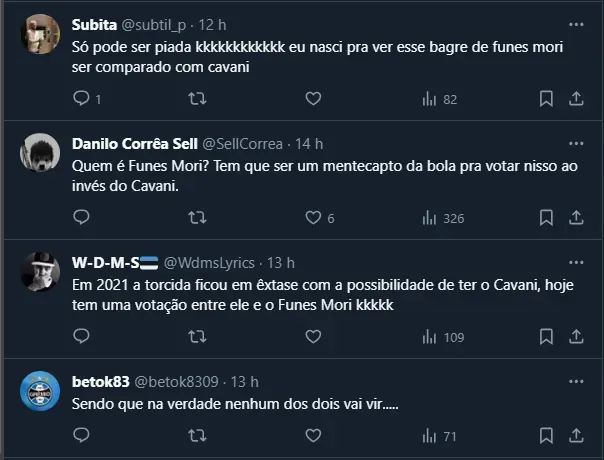Screen dimensions: 604x460
Task: Share Danilo Corrêa Sell's tweet
Action: 576,218
